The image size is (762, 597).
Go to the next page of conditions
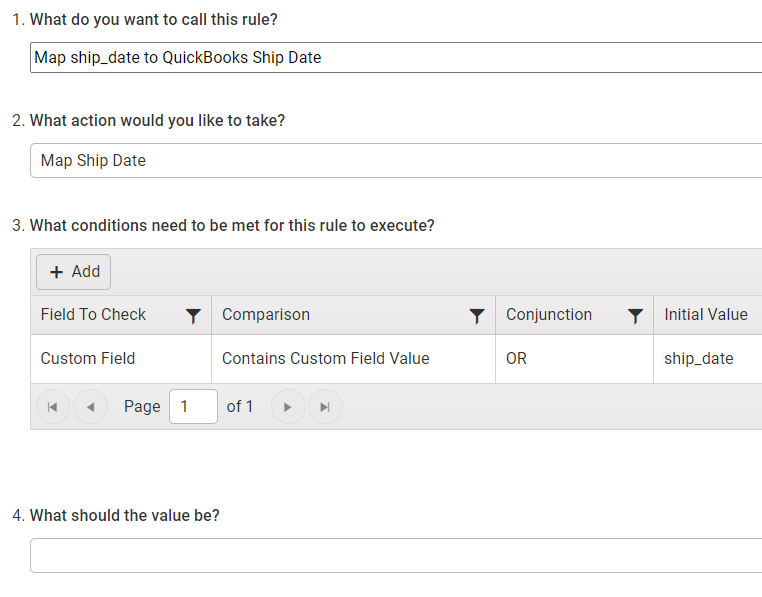288,406
